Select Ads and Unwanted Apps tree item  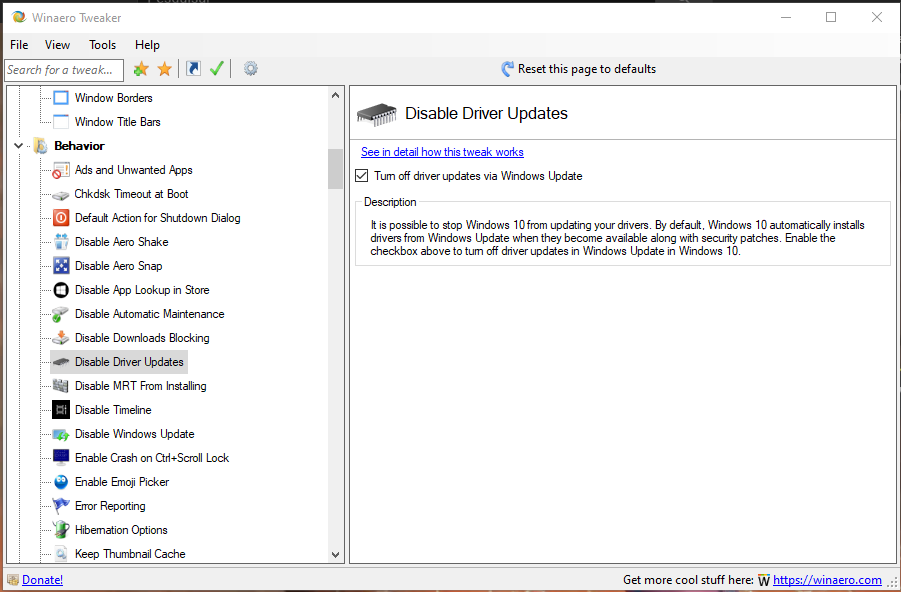tap(133, 170)
